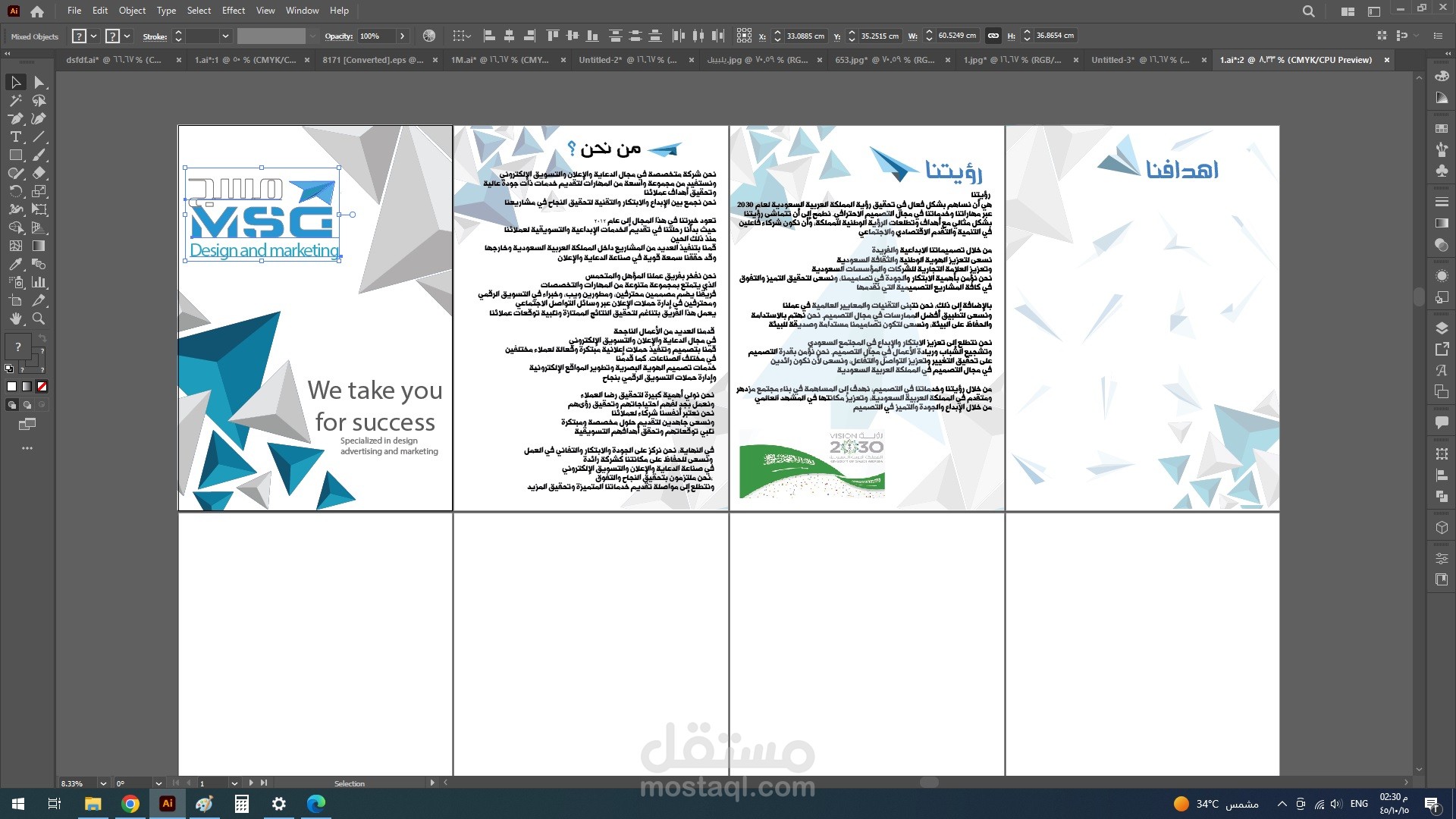The height and width of the screenshot is (819, 1456).
Task: Select the Type tool
Action: coord(15,137)
